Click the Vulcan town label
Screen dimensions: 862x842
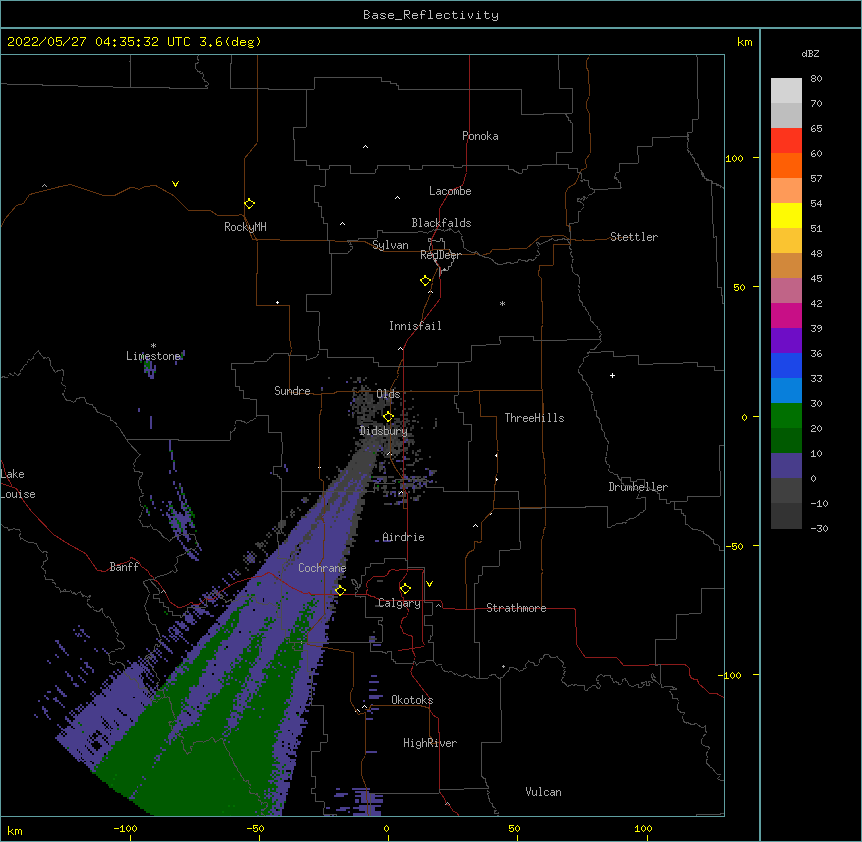(x=543, y=792)
